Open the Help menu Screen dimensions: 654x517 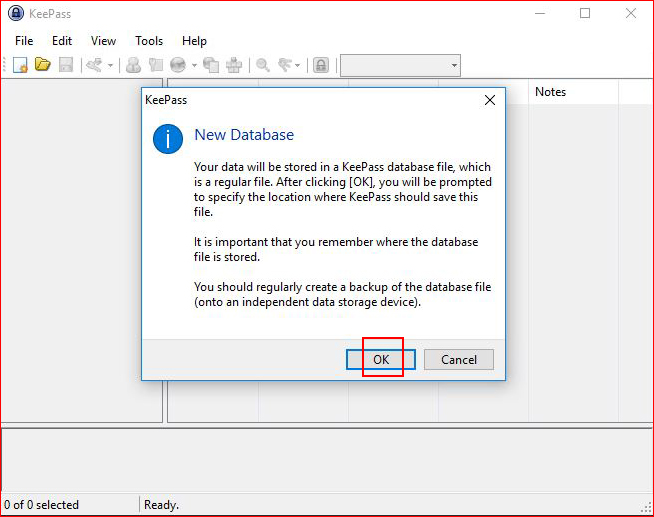click(194, 41)
